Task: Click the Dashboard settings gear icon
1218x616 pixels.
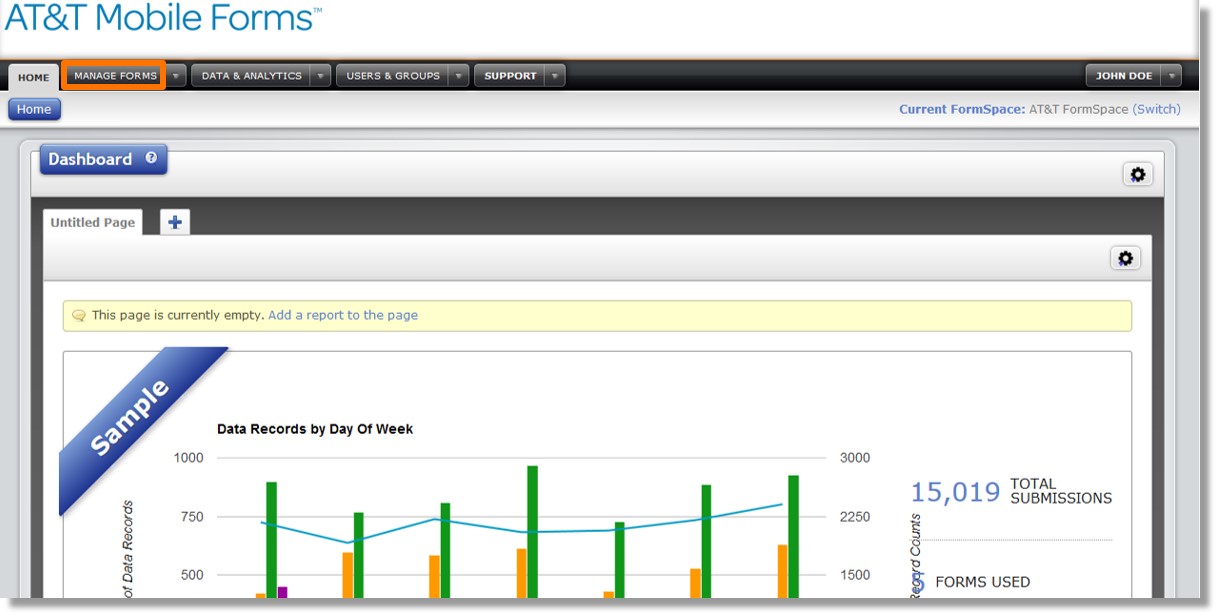Action: (1137, 174)
